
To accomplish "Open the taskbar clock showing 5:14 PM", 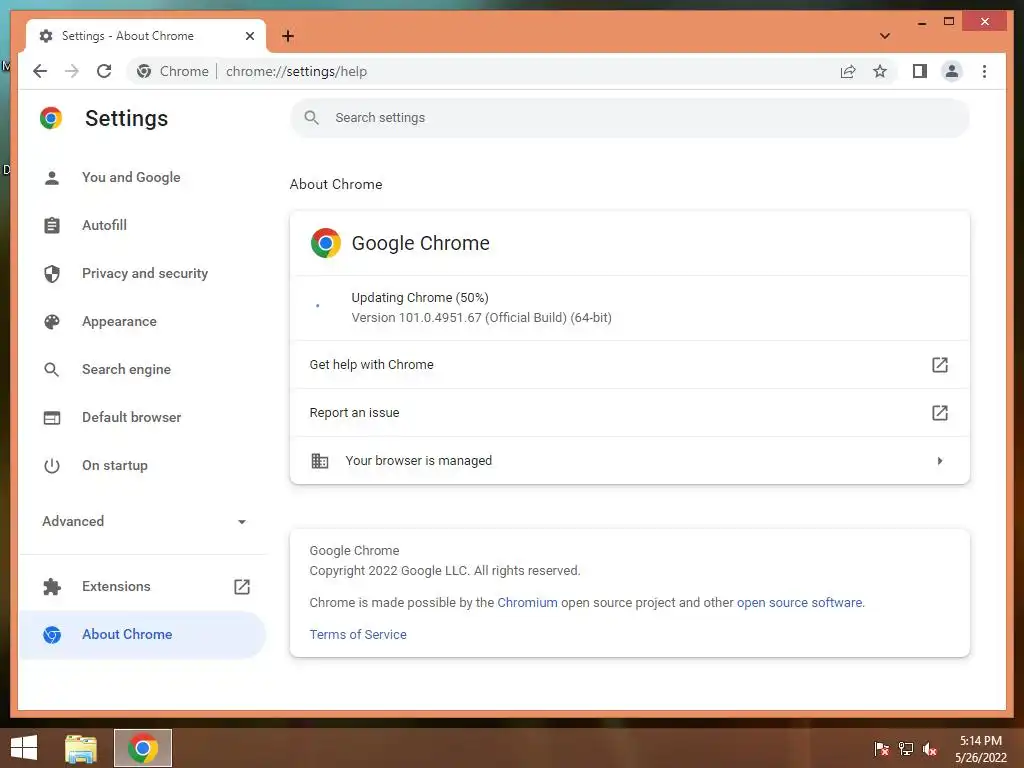I will pyautogui.click(x=981, y=749).
